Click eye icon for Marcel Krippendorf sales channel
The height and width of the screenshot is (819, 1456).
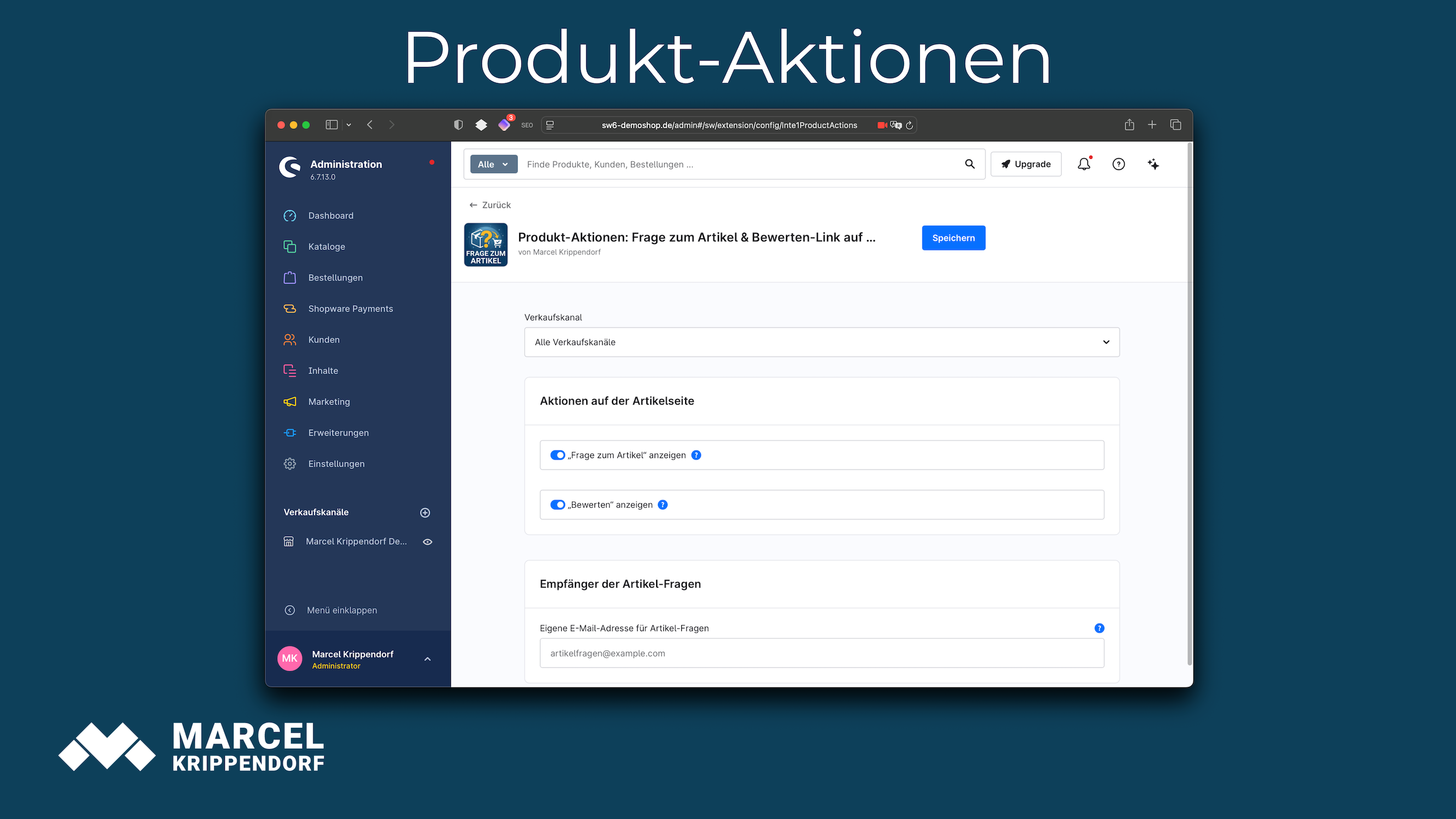coord(428,542)
